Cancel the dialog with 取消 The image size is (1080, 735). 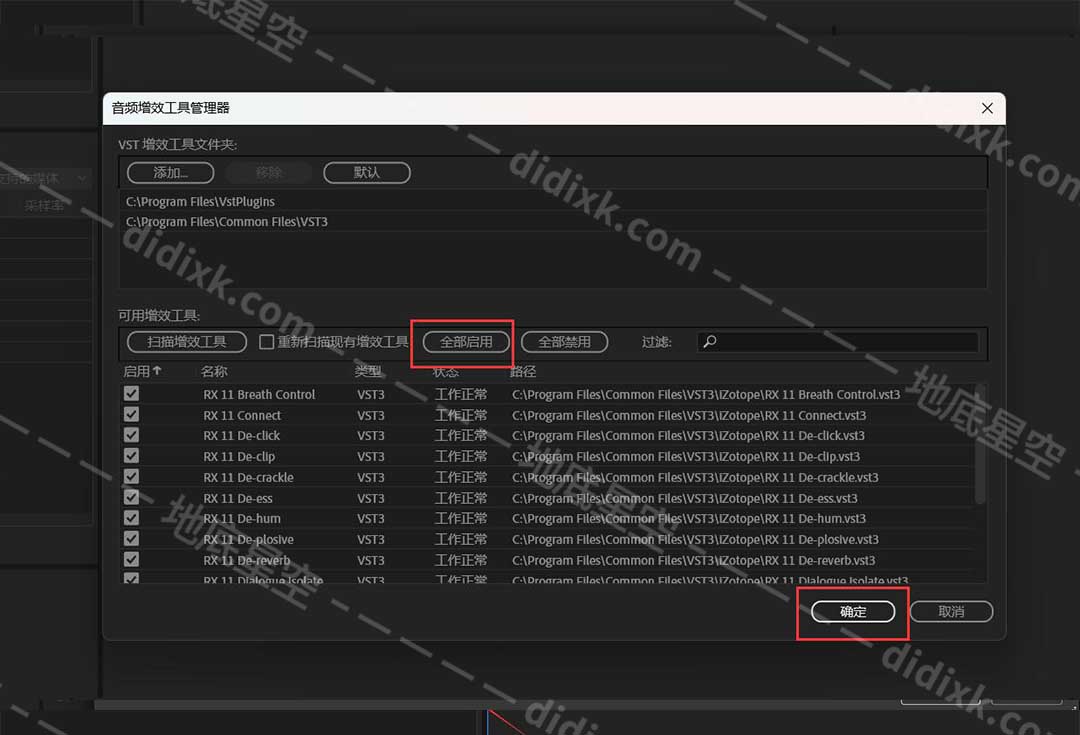pos(951,612)
